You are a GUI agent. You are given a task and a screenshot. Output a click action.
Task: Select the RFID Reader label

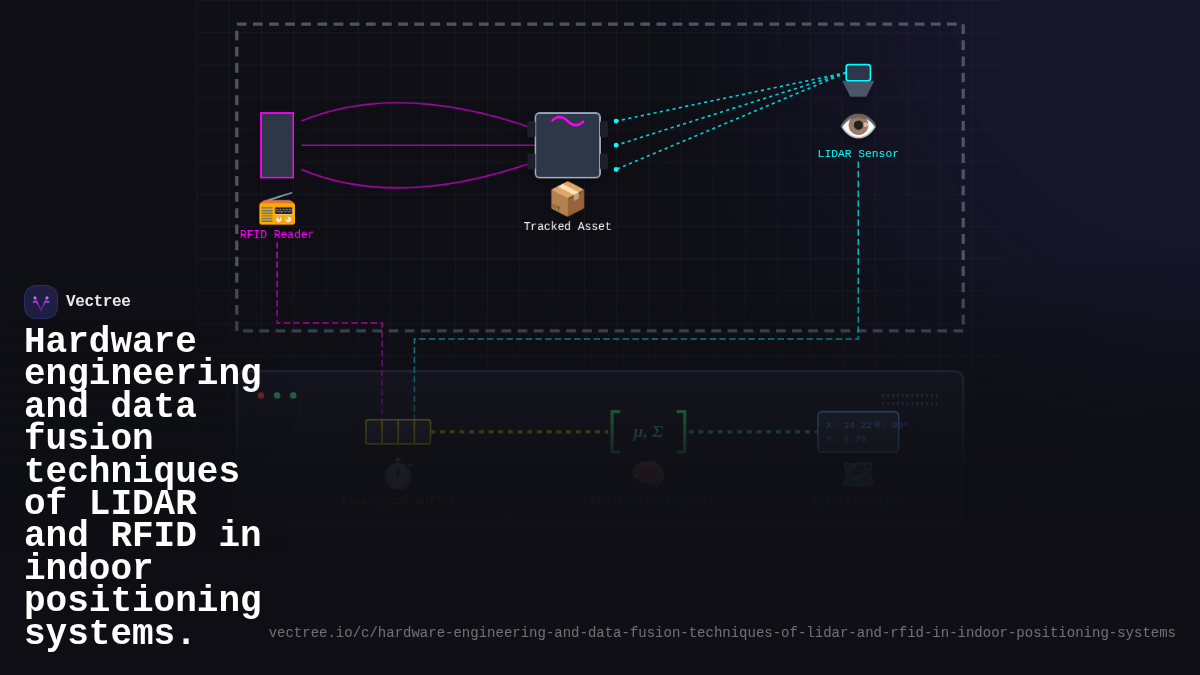click(276, 234)
